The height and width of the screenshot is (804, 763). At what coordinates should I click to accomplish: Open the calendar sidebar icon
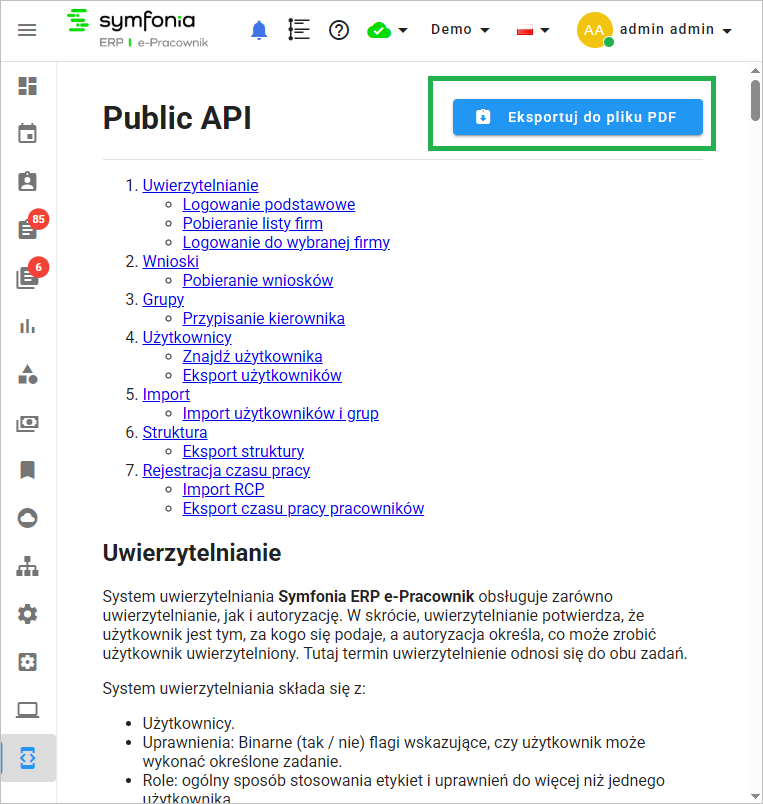coord(28,133)
